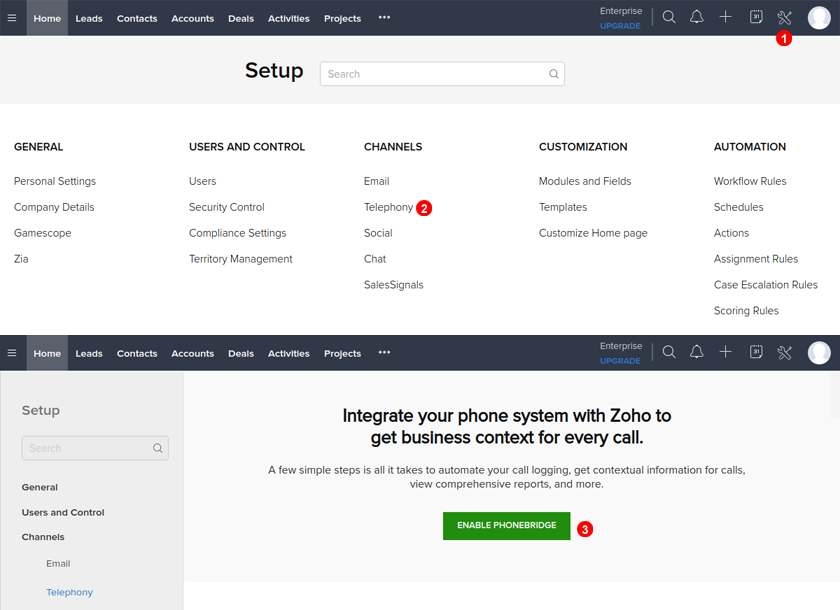The image size is (840, 610).
Task: Expand more modules ellipsis in top navbar
Action: 384,18
